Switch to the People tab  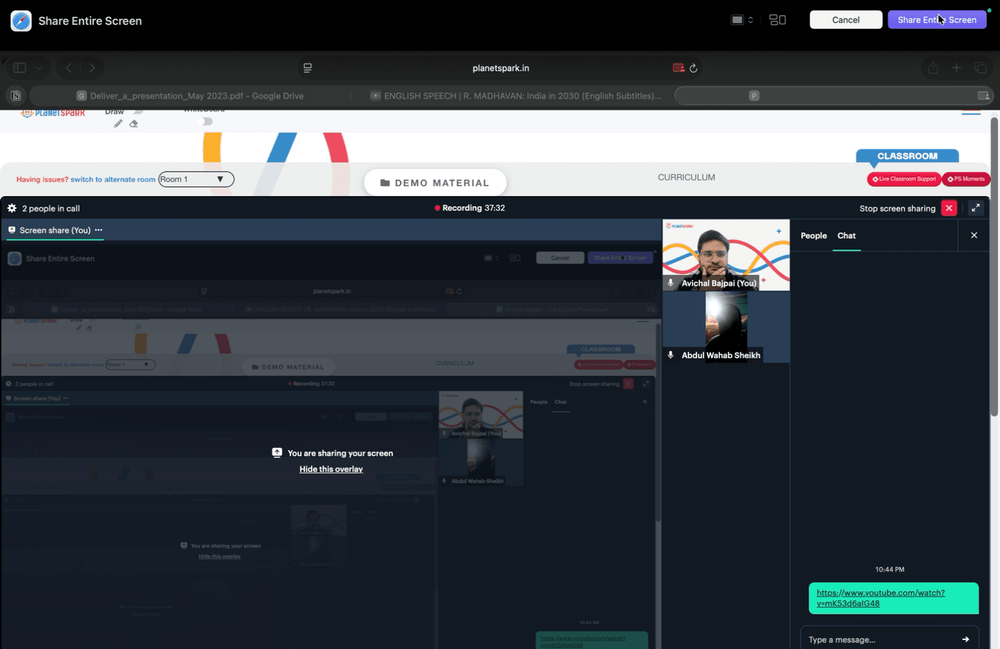coord(813,235)
